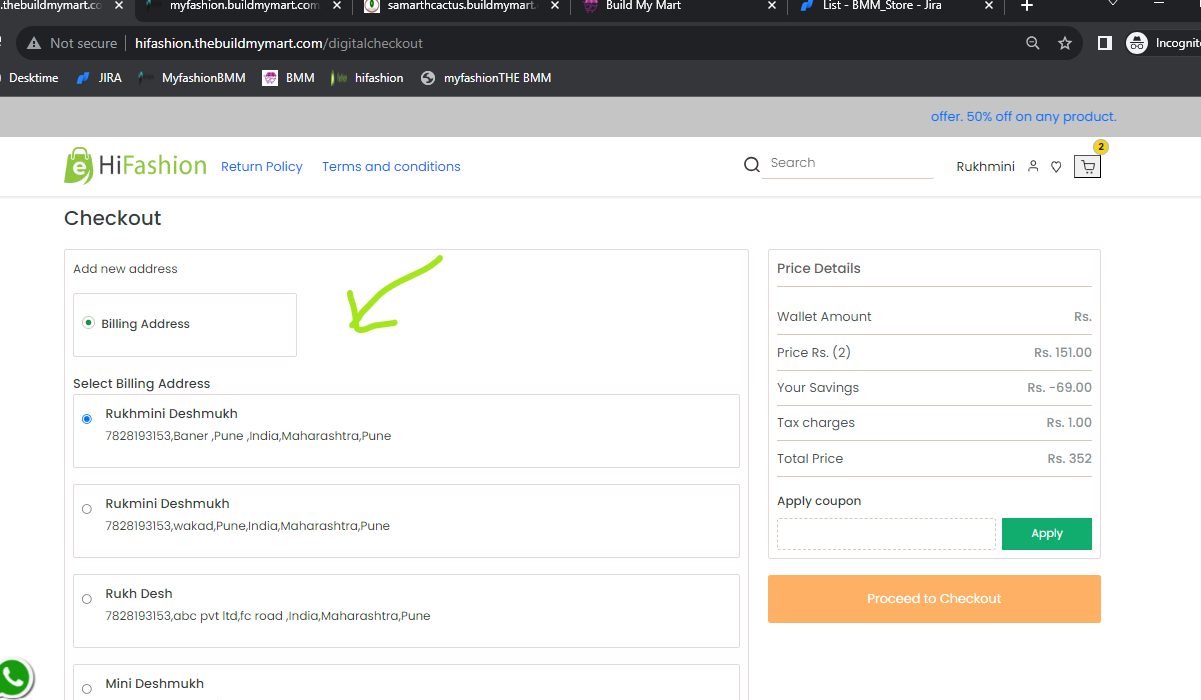Image resolution: width=1201 pixels, height=700 pixels.
Task: Click the Rukhmini account name
Action: [985, 167]
